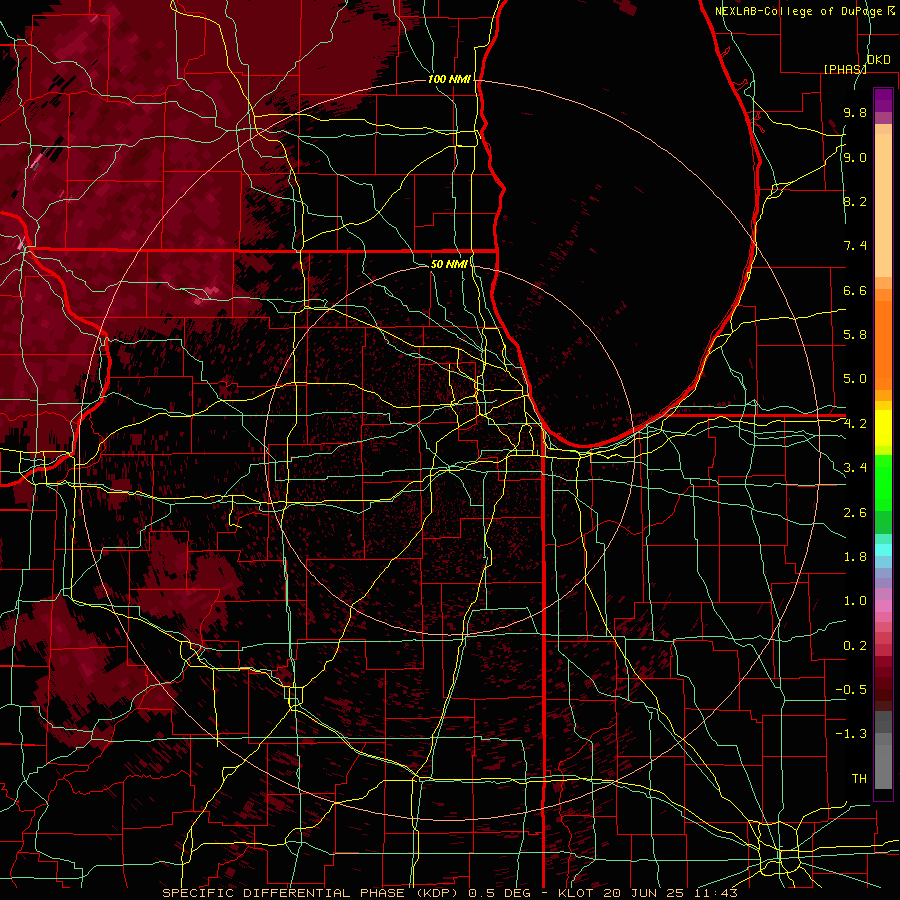The image size is (900, 900).
Task: Select the 100 NMI range ring label
Action: click(x=449, y=79)
